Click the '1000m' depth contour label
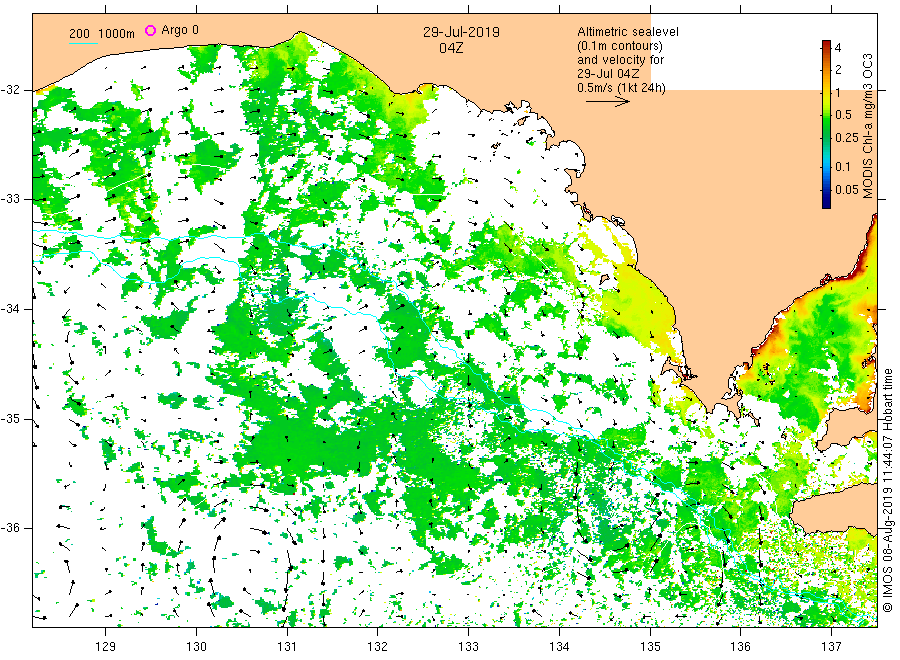900x660 pixels. tap(117, 34)
